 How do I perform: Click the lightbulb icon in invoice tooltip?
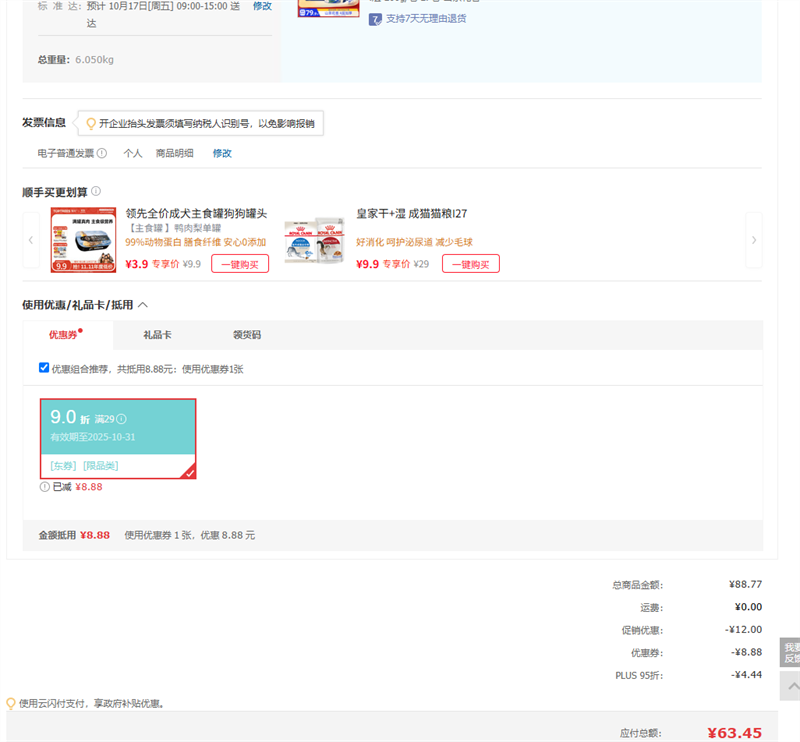tap(90, 123)
